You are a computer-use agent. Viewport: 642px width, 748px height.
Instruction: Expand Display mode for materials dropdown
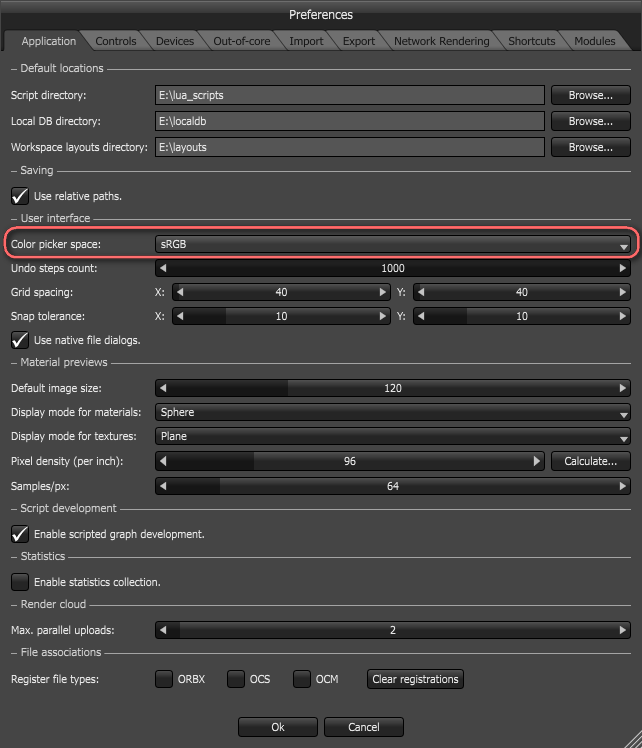coord(393,412)
